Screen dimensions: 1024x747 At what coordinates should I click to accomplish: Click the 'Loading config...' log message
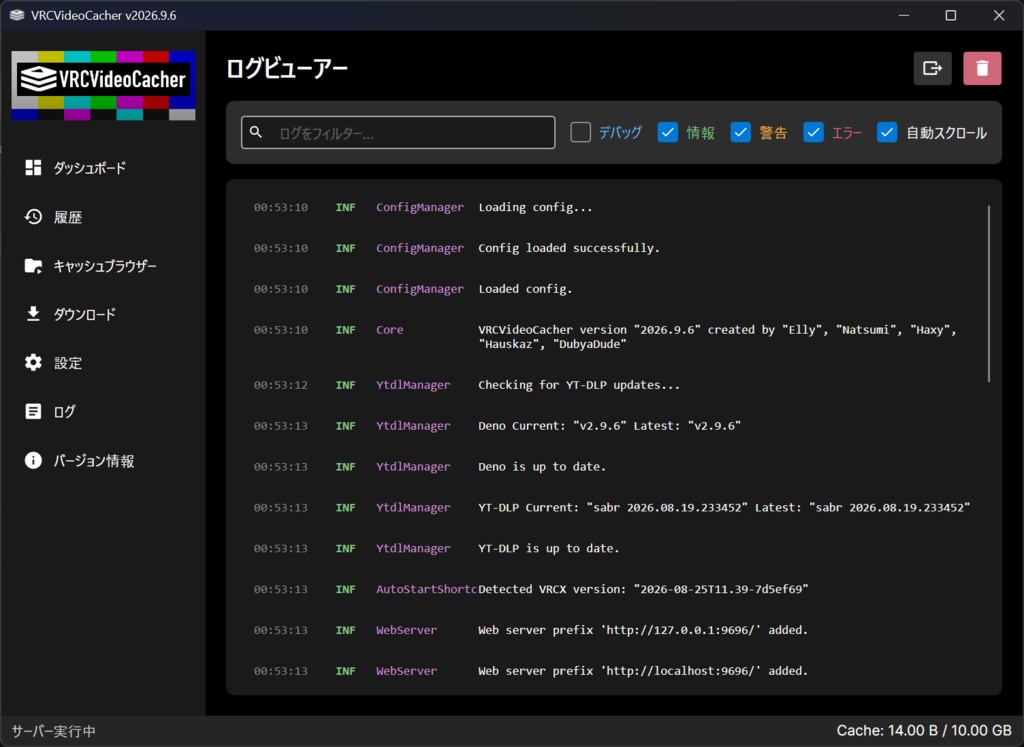point(535,207)
